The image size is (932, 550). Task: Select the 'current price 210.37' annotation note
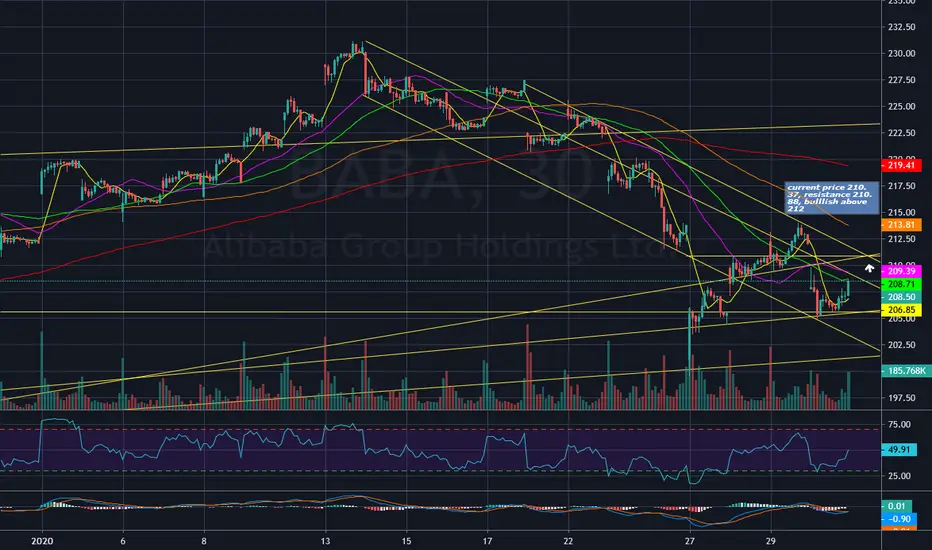click(x=831, y=198)
